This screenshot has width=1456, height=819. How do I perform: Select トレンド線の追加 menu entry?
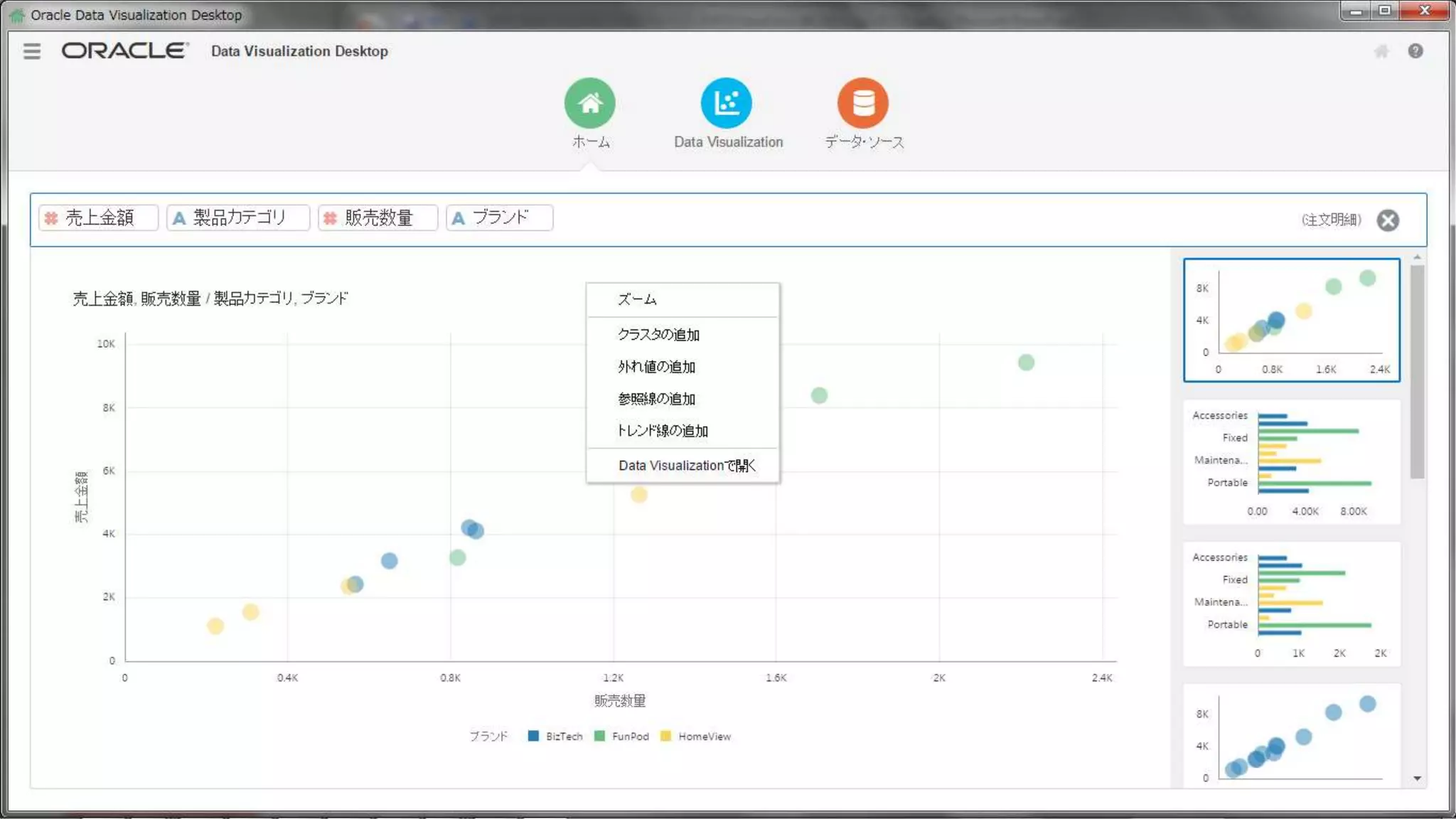pyautogui.click(x=662, y=431)
